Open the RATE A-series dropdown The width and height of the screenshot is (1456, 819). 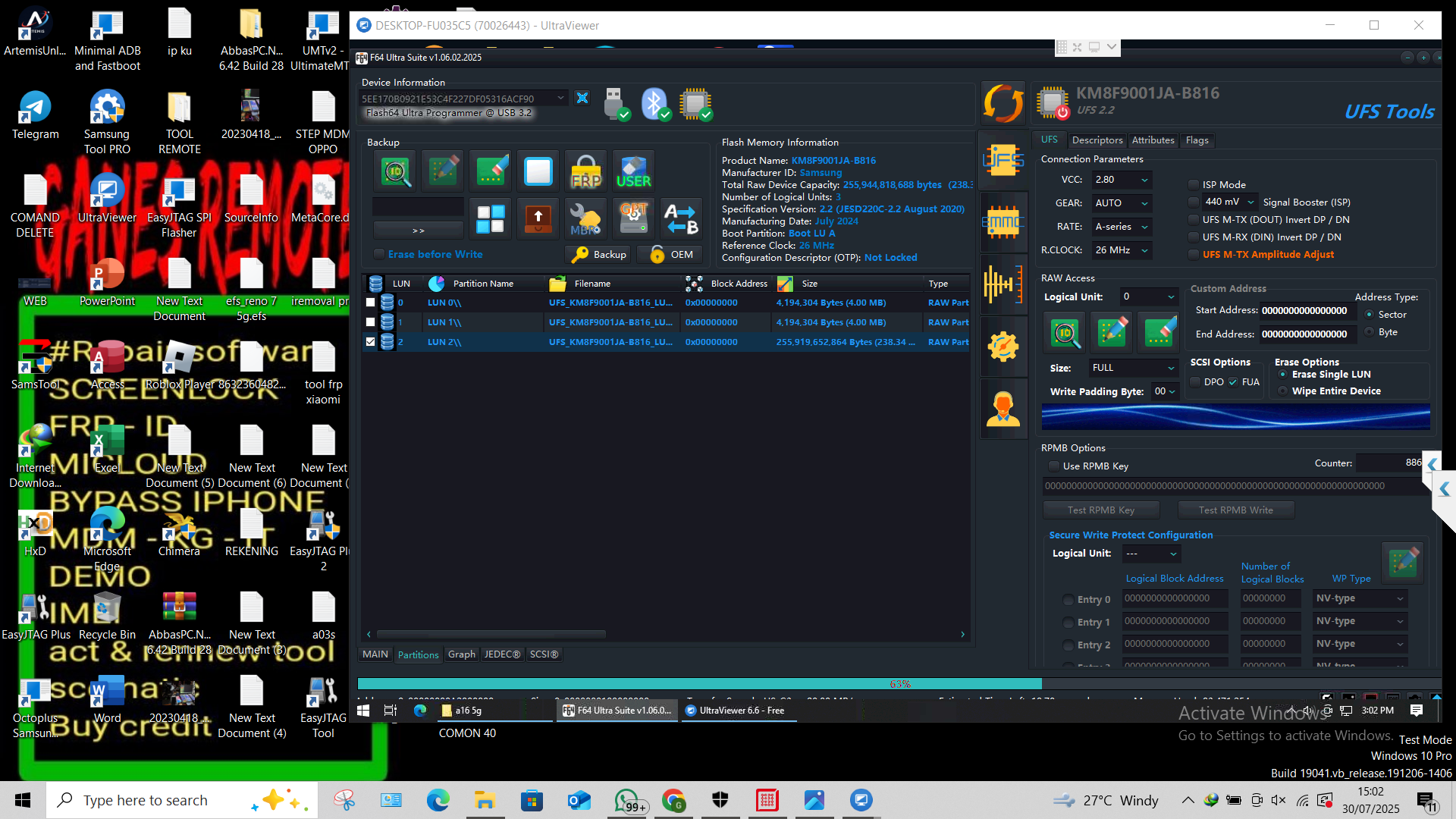pos(1122,227)
